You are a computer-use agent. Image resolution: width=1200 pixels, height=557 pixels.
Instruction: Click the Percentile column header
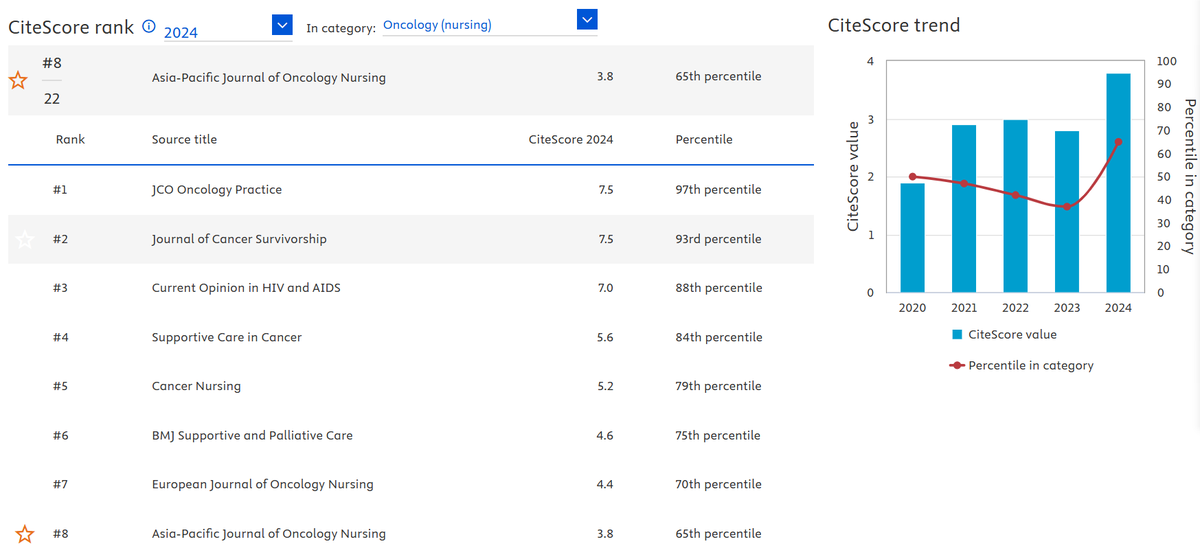coord(704,140)
